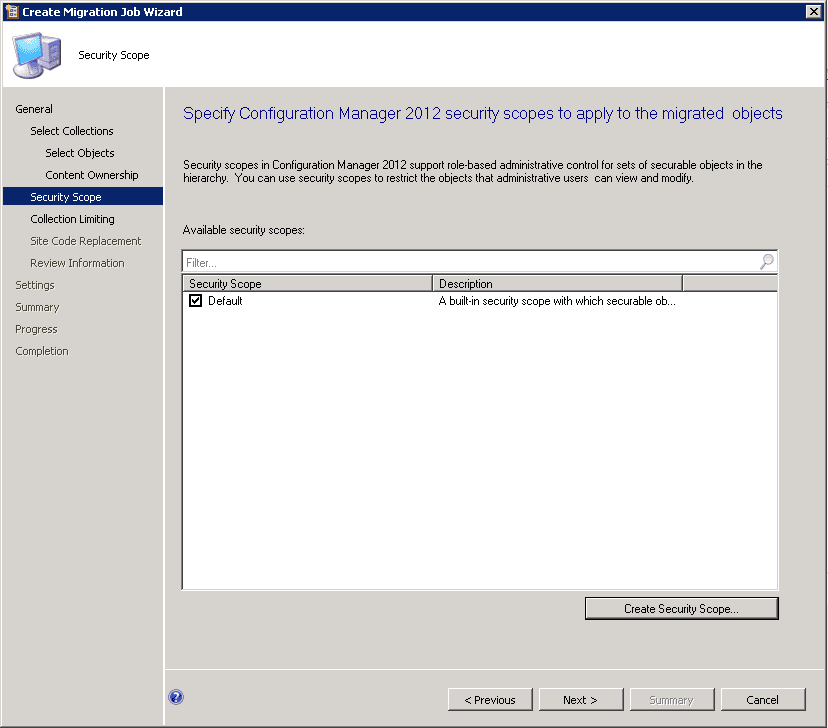Click the magnifier icon in the Filter box

[767, 261]
